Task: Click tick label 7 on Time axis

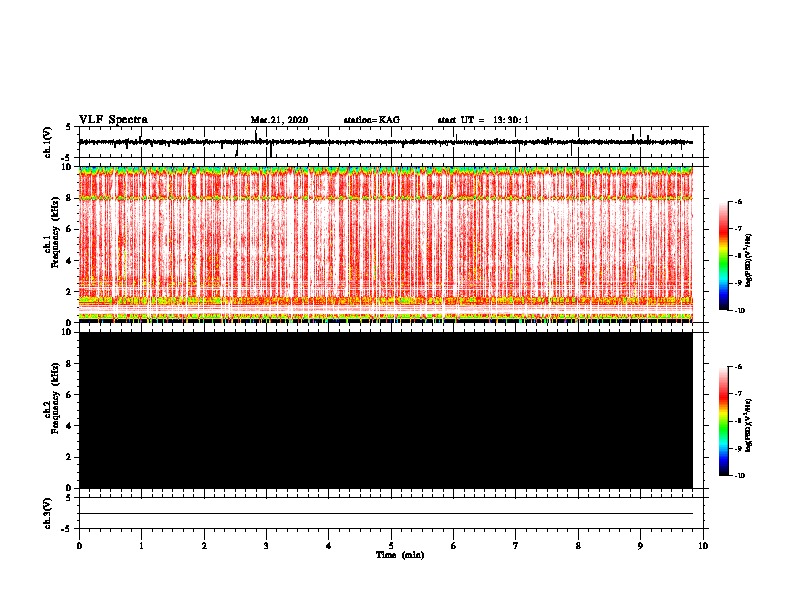Action: (516, 546)
